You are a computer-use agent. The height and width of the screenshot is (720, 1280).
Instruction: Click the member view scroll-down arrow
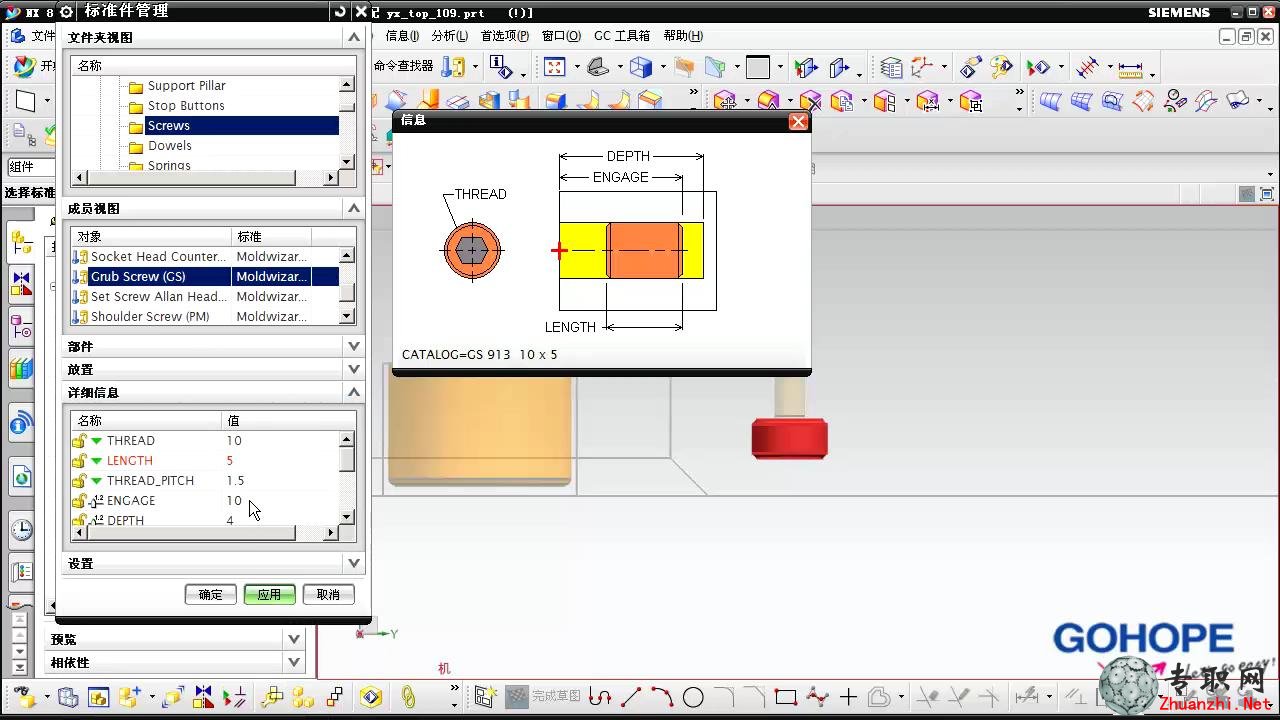pos(347,317)
